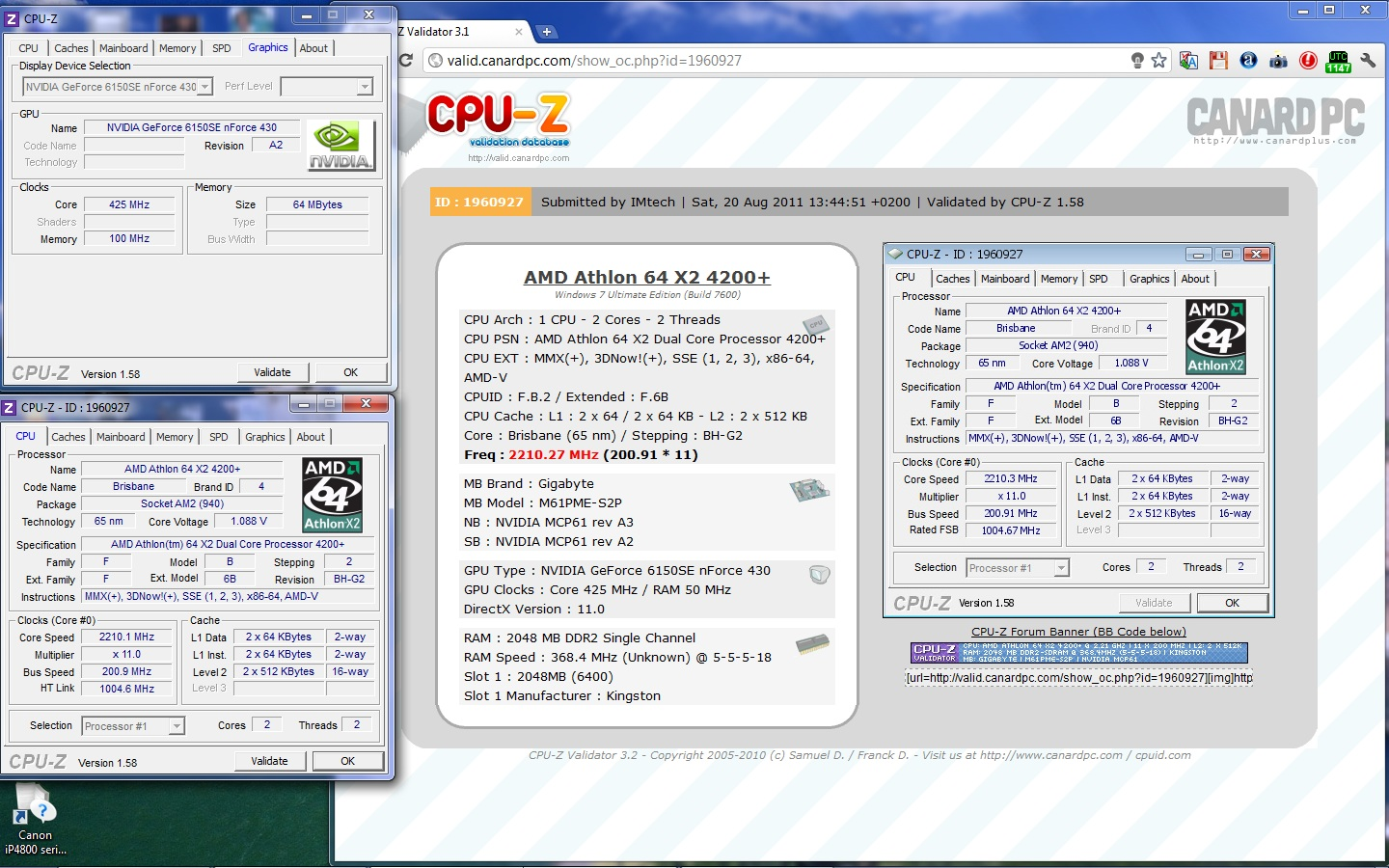Image resolution: width=1389 pixels, height=868 pixels.
Task: Click the red Freq 2210.27 MHz text
Action: coord(554,455)
